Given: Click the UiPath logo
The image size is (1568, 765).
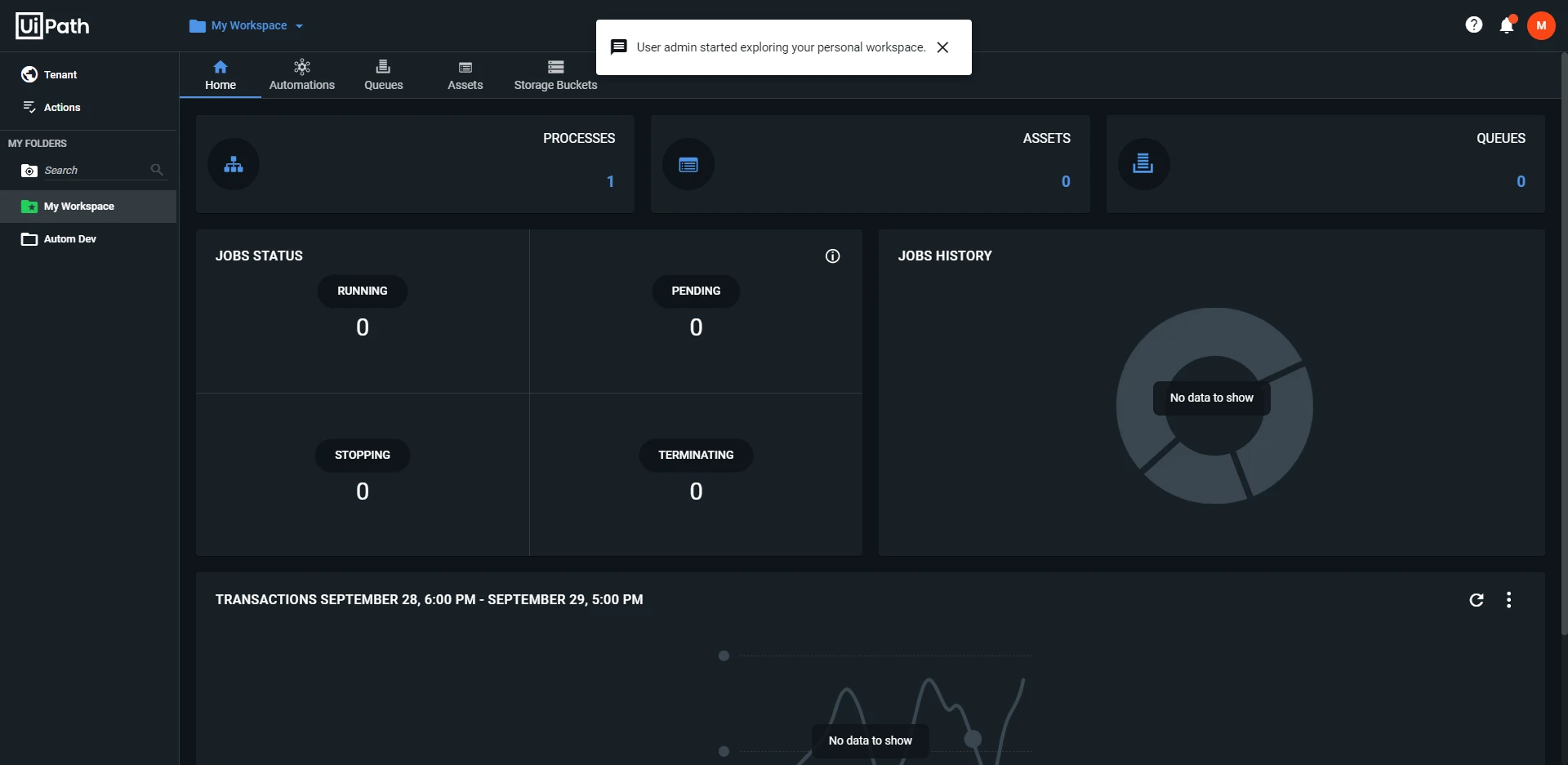Looking at the screenshot, I should [52, 26].
